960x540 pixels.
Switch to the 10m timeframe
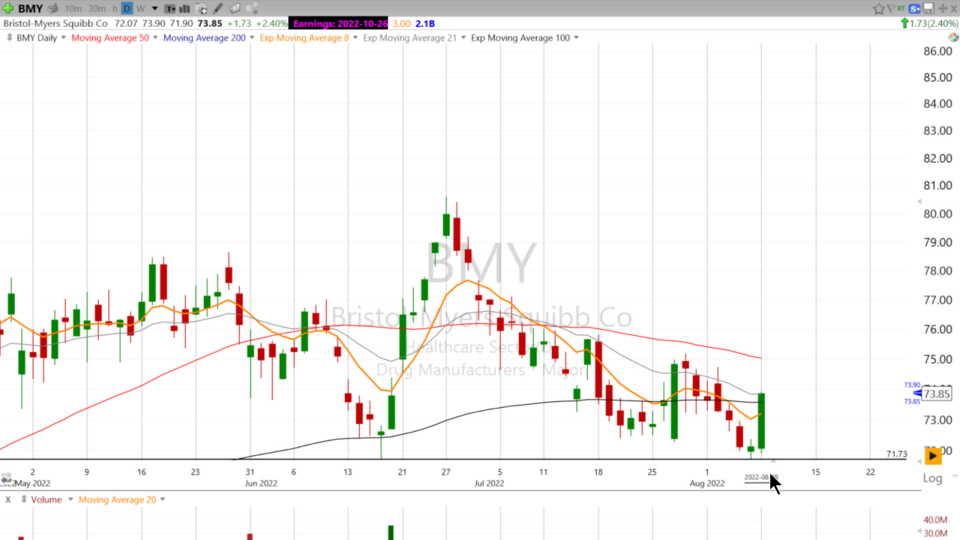[73, 9]
